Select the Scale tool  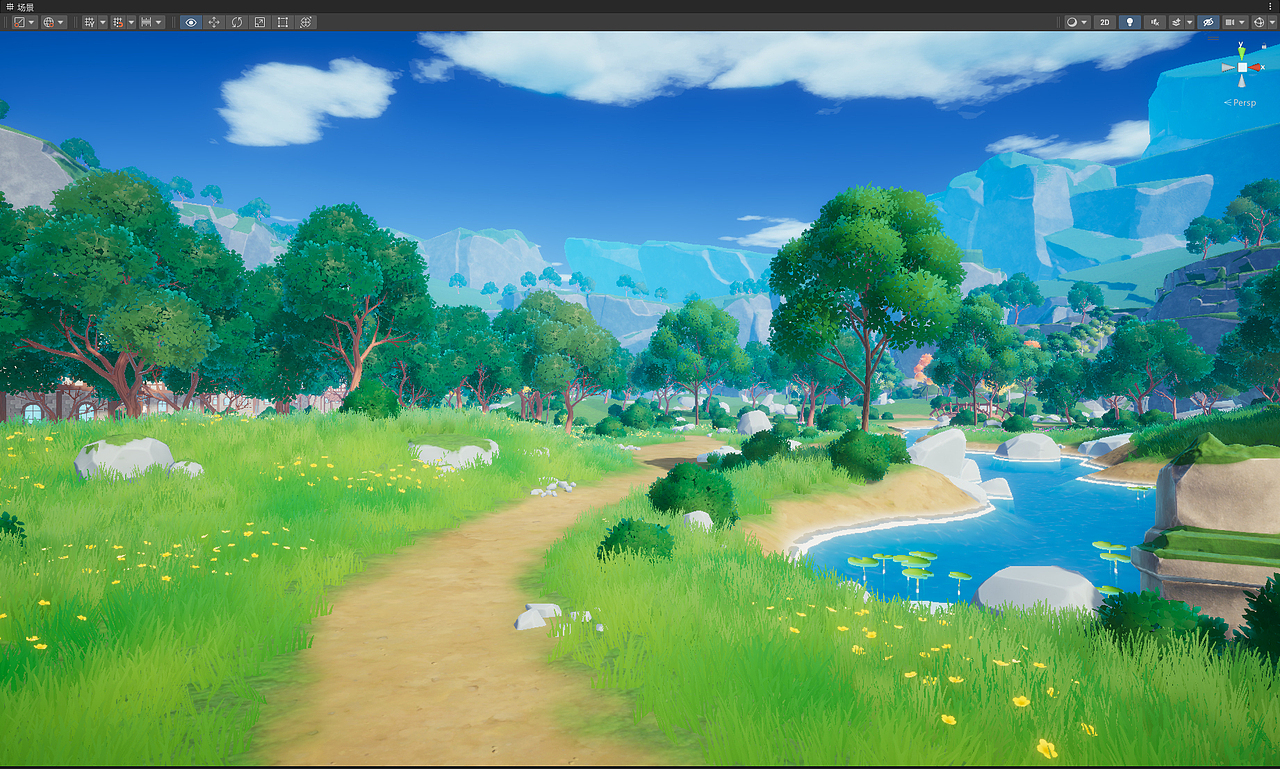pyautogui.click(x=260, y=22)
